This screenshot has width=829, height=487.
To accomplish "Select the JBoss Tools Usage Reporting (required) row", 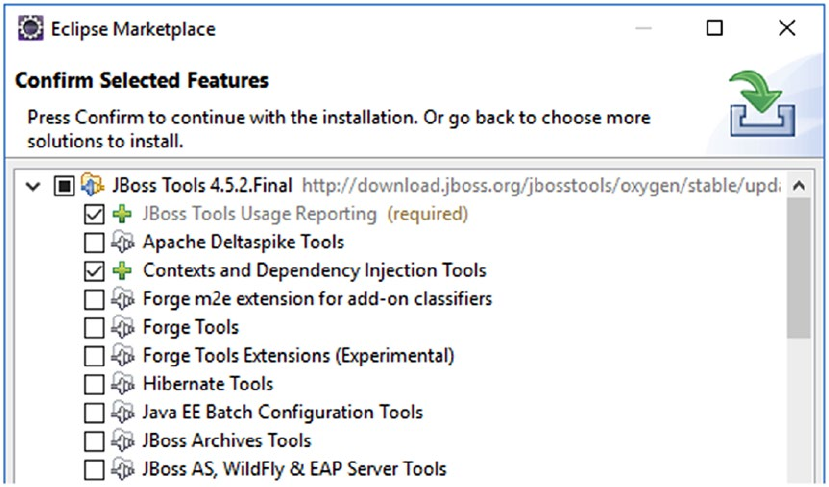I will click(306, 214).
